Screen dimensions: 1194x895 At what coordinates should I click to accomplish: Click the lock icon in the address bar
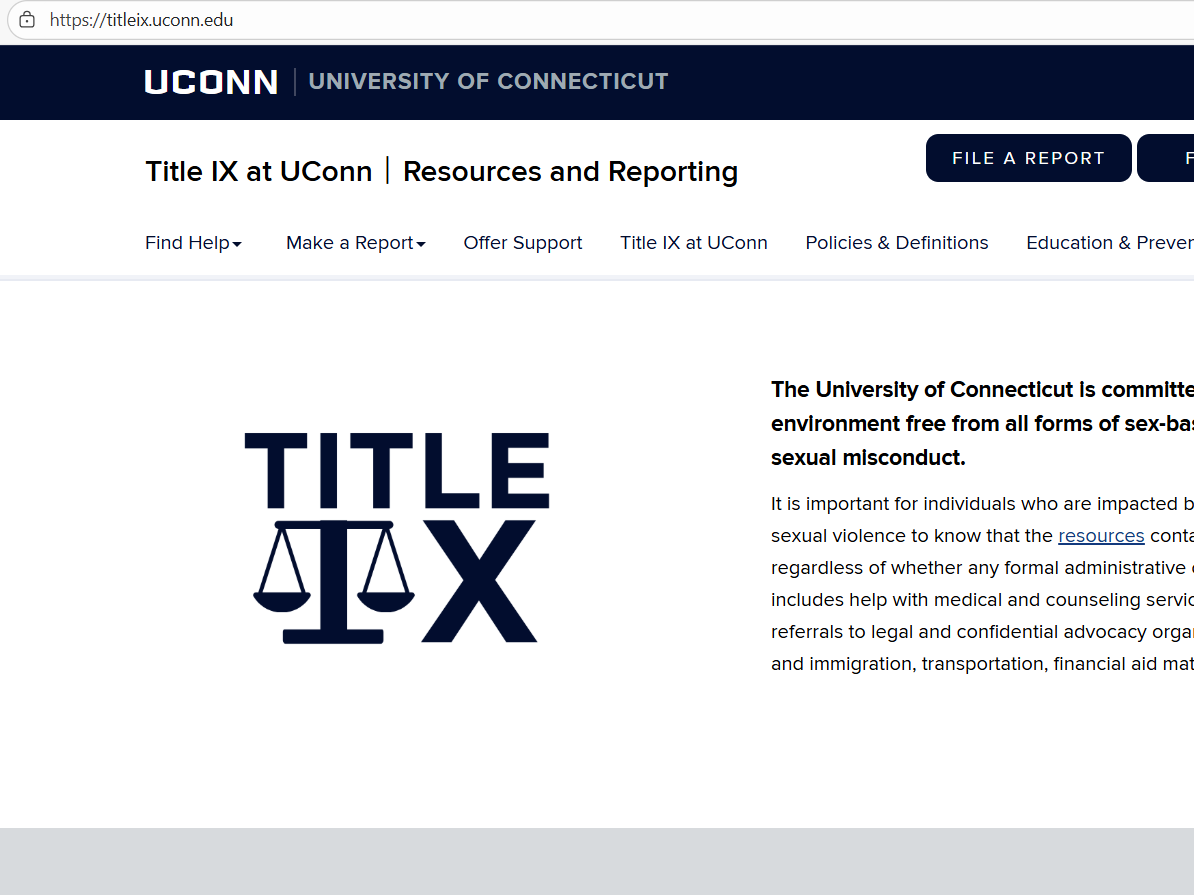pos(28,20)
